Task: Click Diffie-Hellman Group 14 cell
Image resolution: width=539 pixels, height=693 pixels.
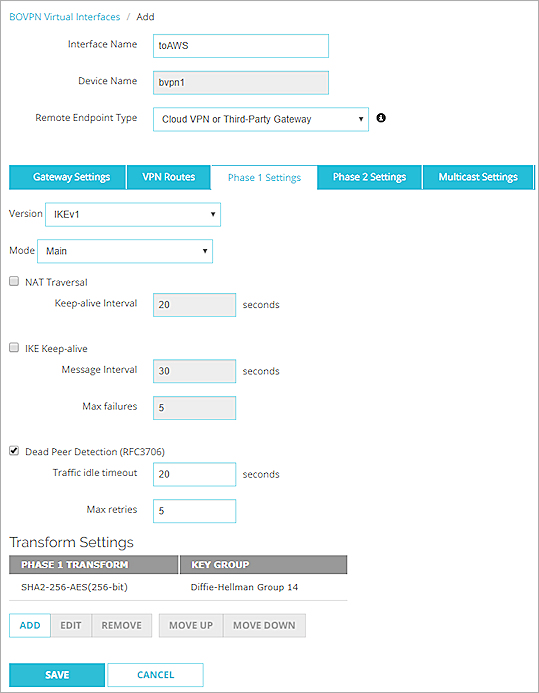Action: click(244, 587)
